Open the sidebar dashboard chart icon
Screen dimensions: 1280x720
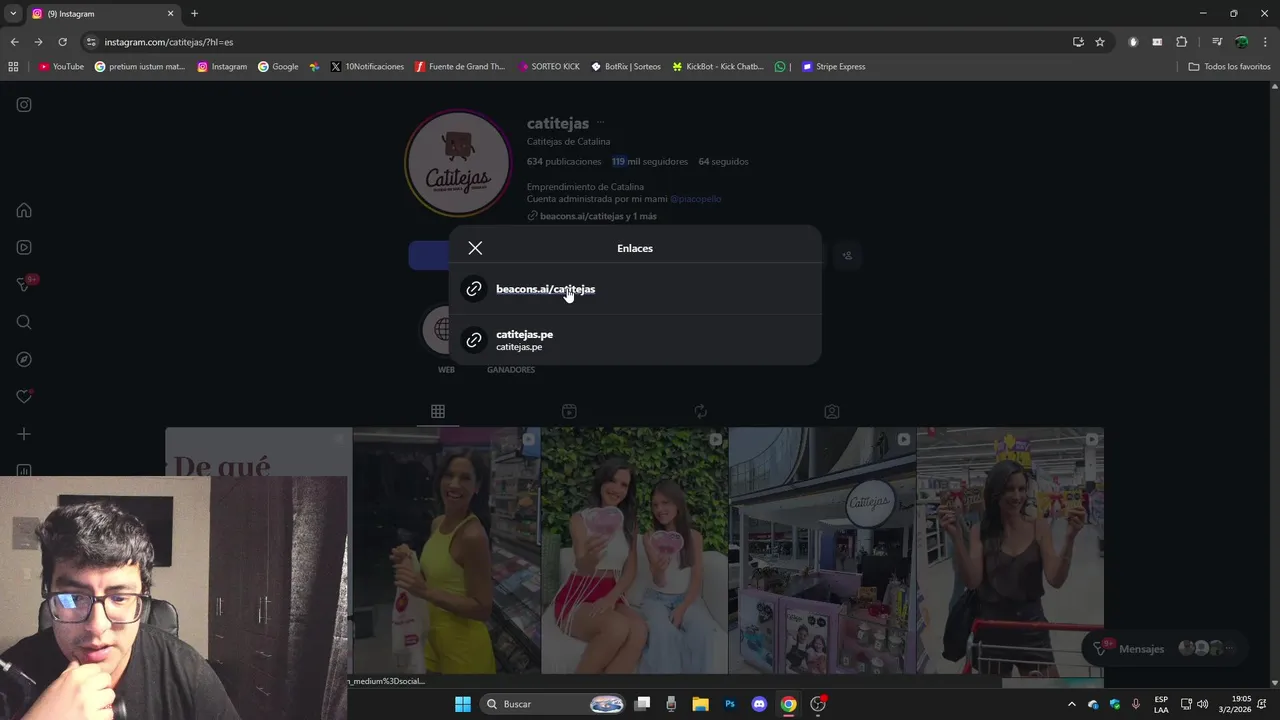tap(24, 470)
